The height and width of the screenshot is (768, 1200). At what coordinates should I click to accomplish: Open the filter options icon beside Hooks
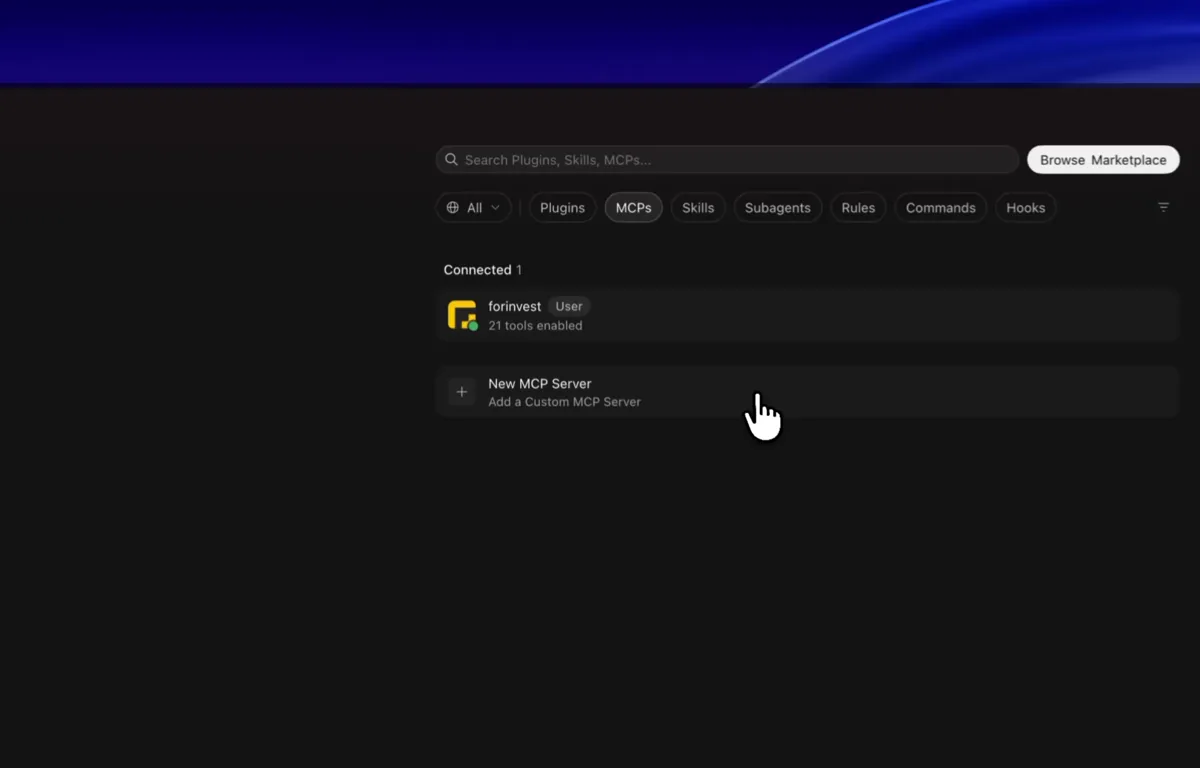coord(1163,207)
